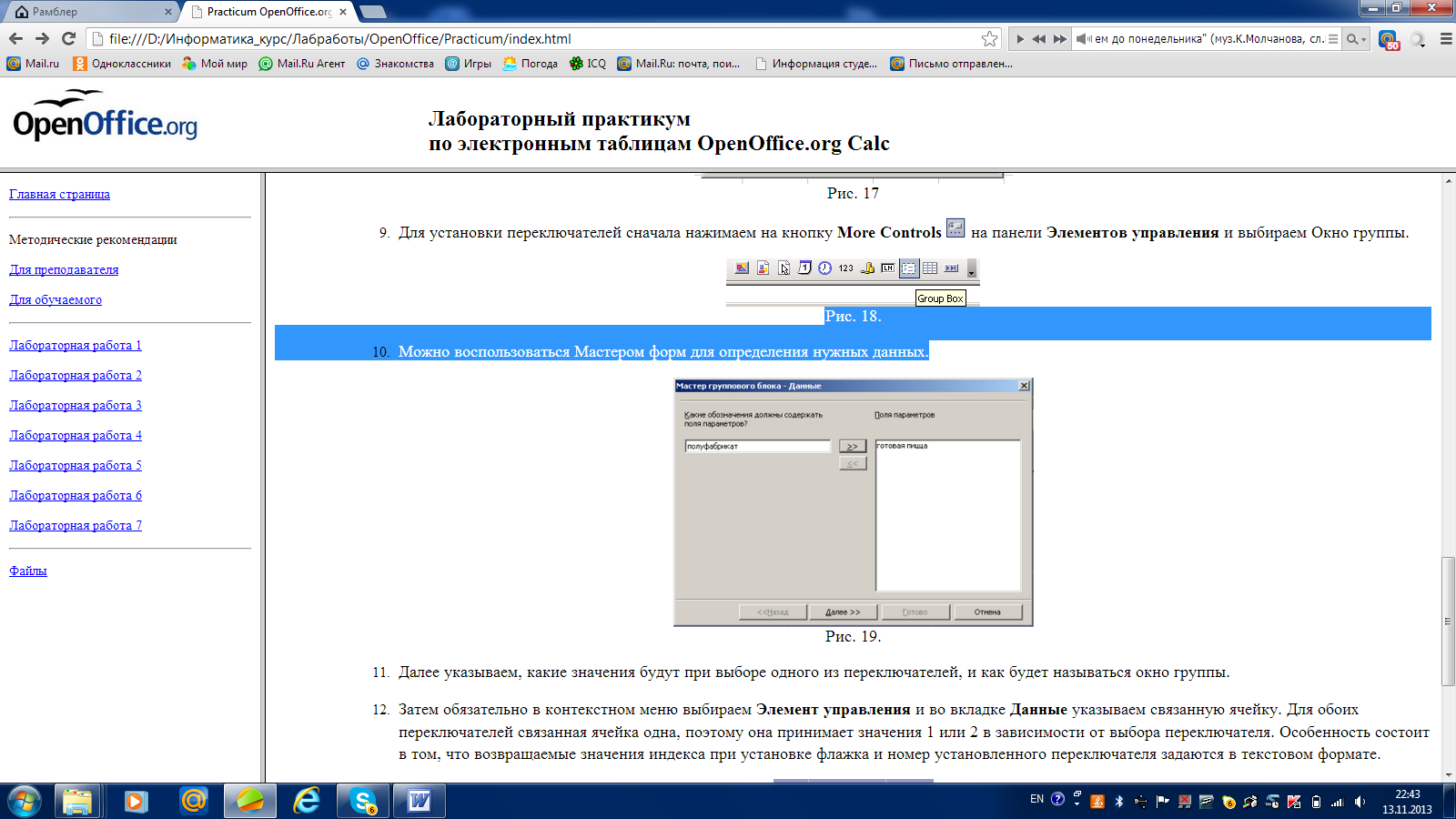The image size is (1456, 819).
Task: Open the Mail.Ru Агент bookmark
Action: click(302, 64)
